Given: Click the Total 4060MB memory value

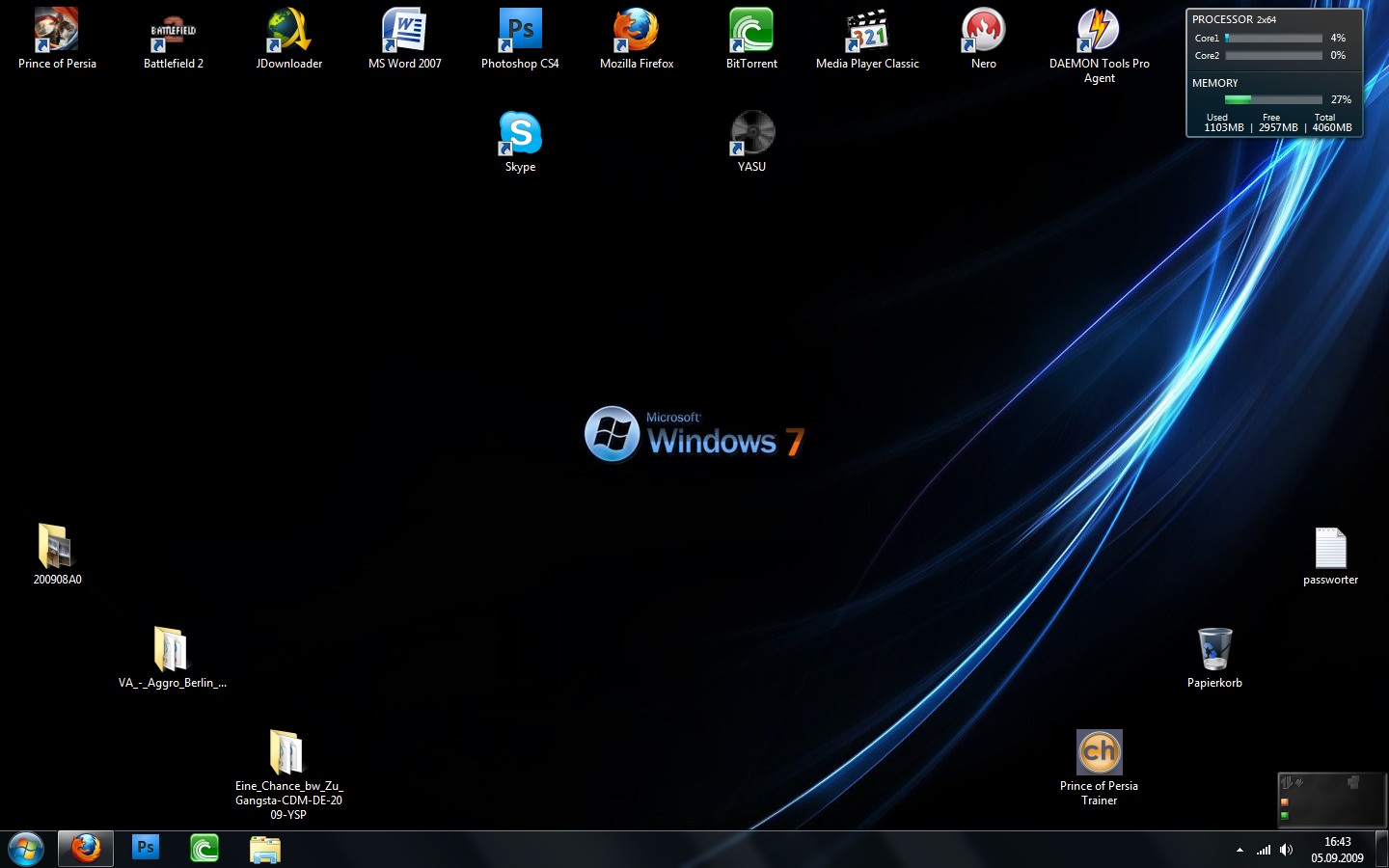Looking at the screenshot, I should point(1332,122).
